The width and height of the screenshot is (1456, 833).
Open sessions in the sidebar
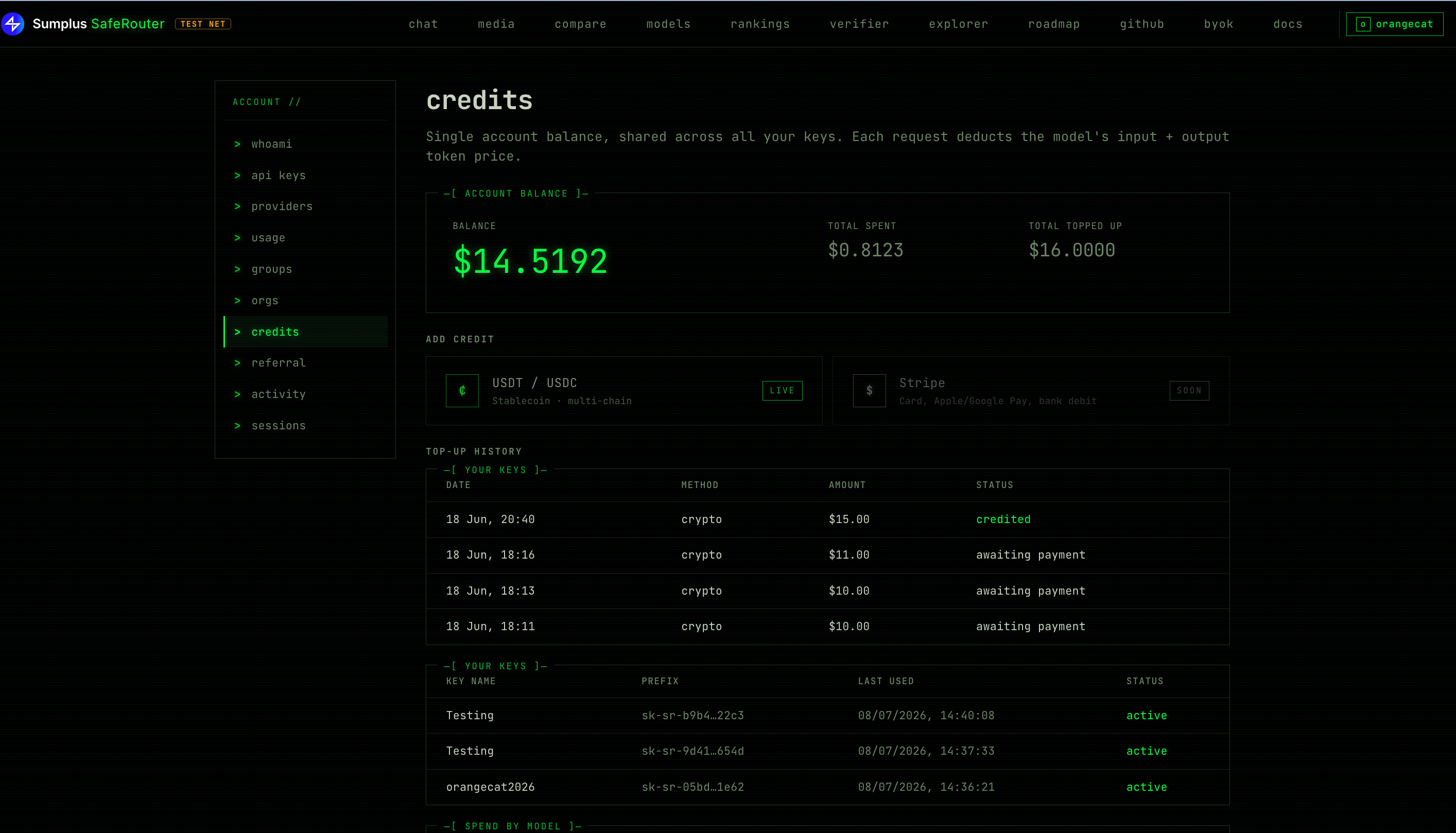[305, 426]
